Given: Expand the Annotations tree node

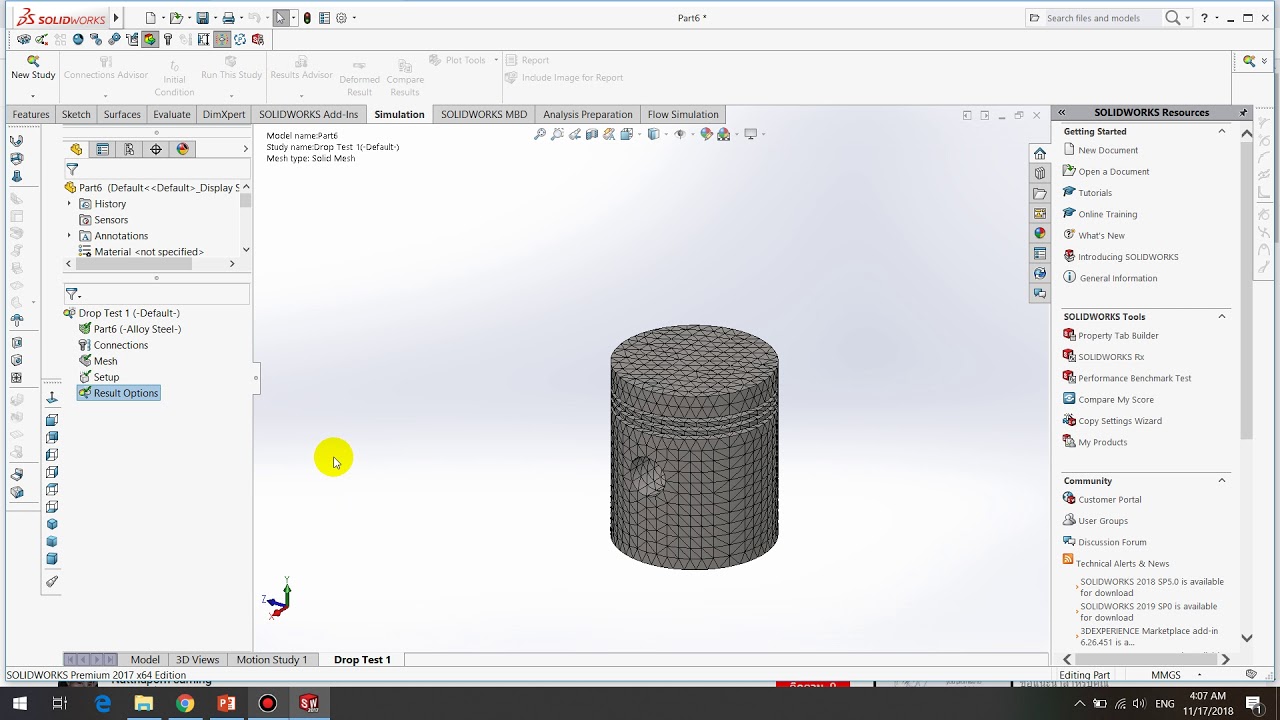Looking at the screenshot, I should point(69,236).
